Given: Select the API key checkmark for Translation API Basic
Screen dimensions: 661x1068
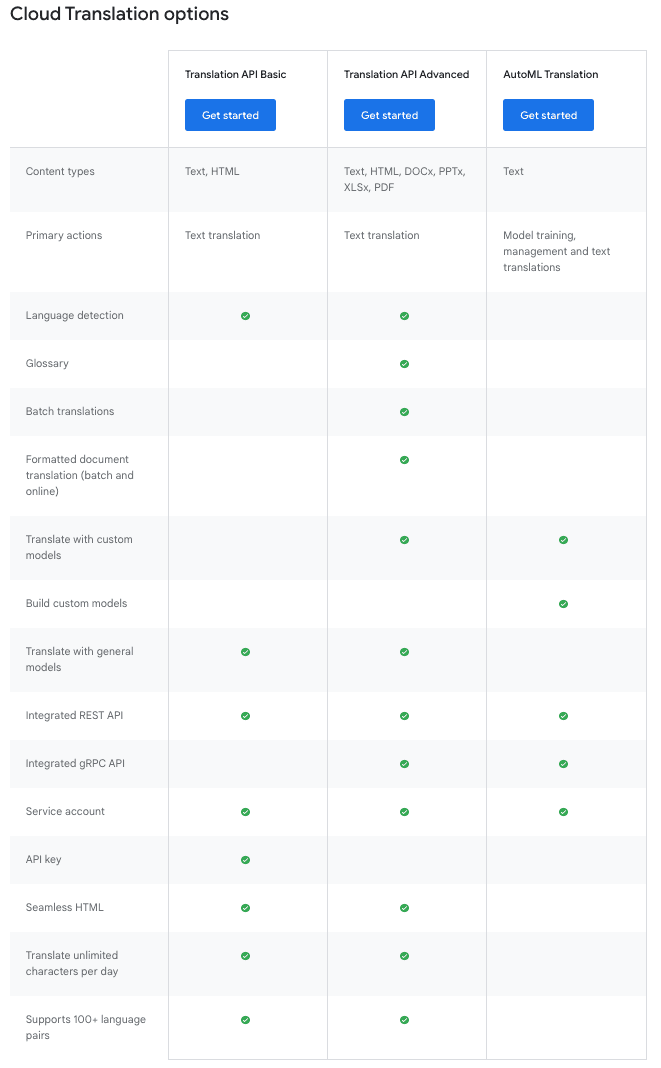Looking at the screenshot, I should tap(245, 860).
